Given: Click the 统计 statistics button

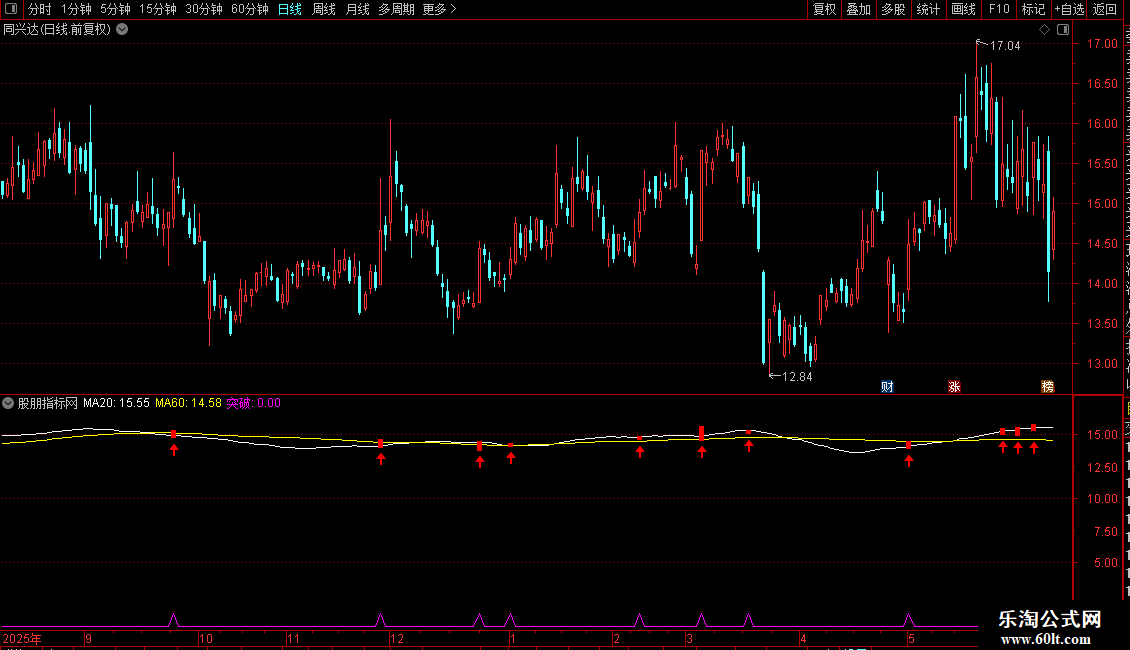Looking at the screenshot, I should tap(928, 9).
